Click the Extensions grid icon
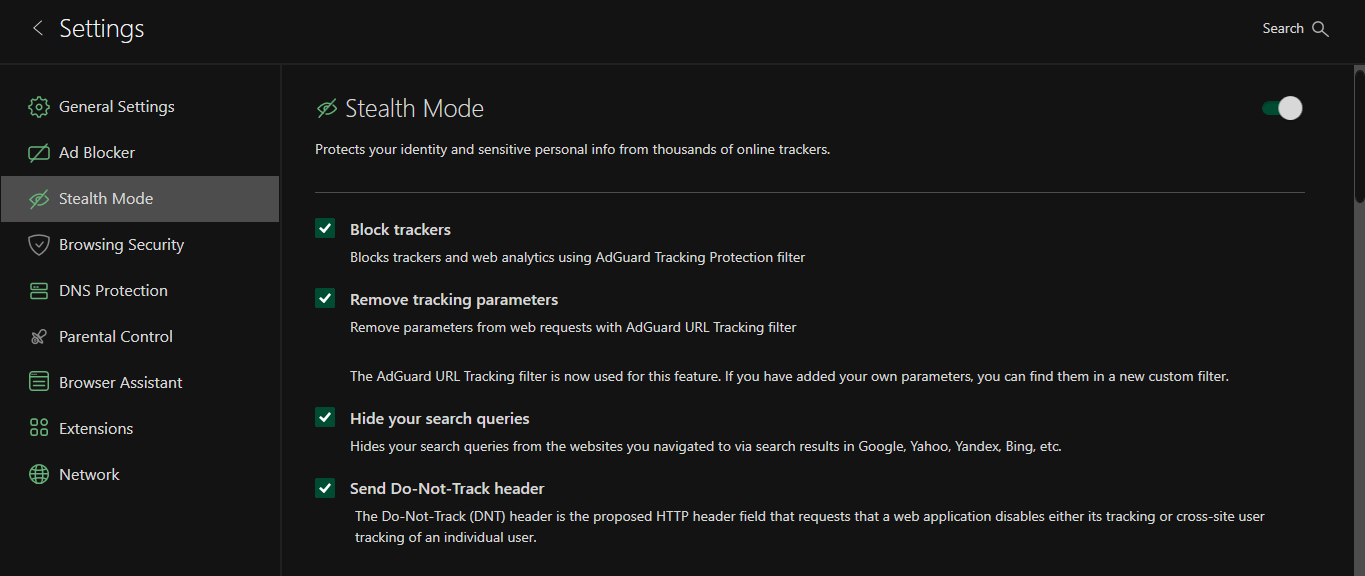Image resolution: width=1365 pixels, height=576 pixels. click(x=39, y=429)
